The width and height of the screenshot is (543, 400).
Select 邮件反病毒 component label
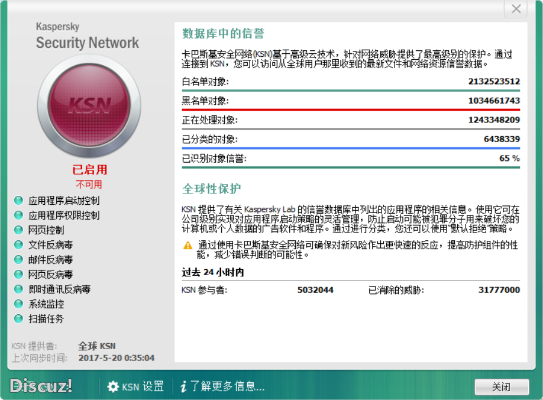click(51, 260)
